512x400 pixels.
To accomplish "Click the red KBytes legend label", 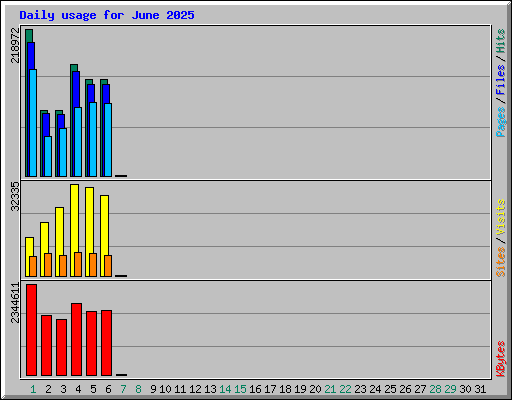I will click(x=501, y=359).
